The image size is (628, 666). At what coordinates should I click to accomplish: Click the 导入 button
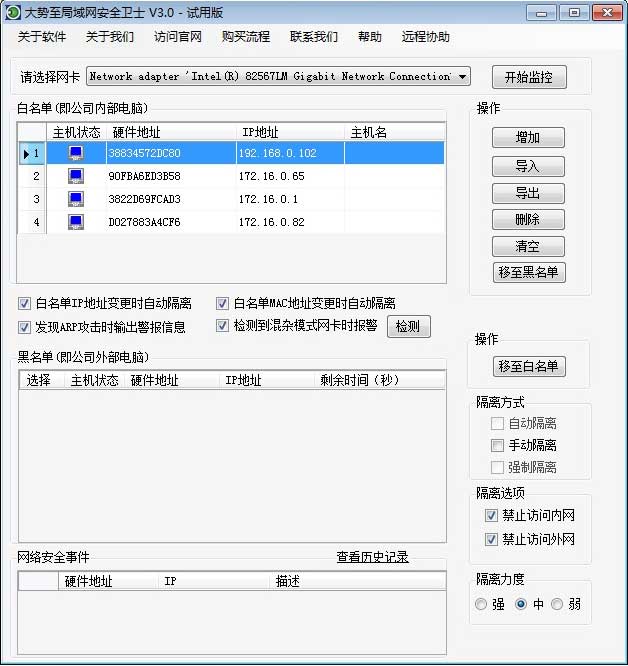click(x=528, y=166)
